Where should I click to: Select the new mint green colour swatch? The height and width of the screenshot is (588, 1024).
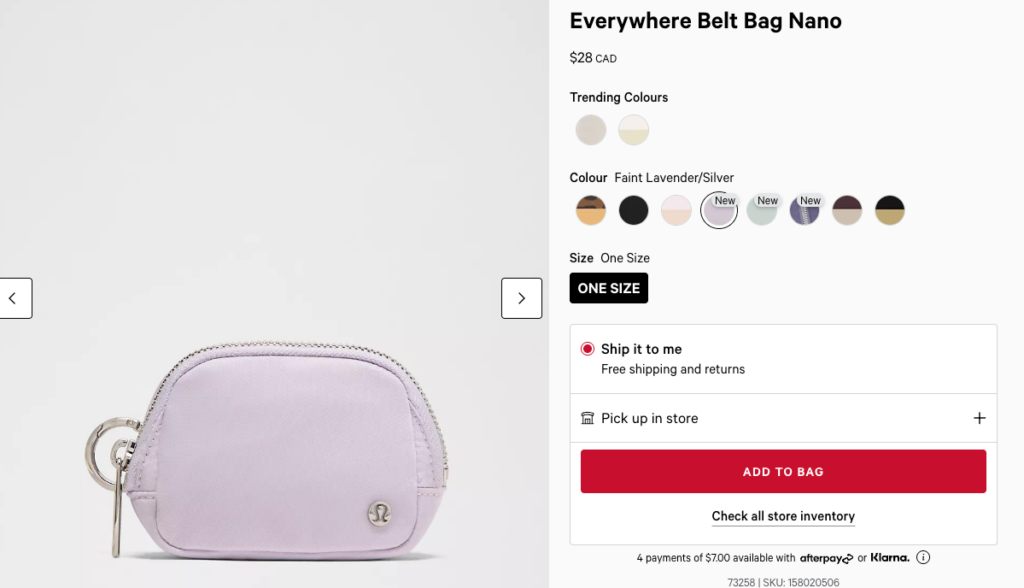click(x=761, y=210)
